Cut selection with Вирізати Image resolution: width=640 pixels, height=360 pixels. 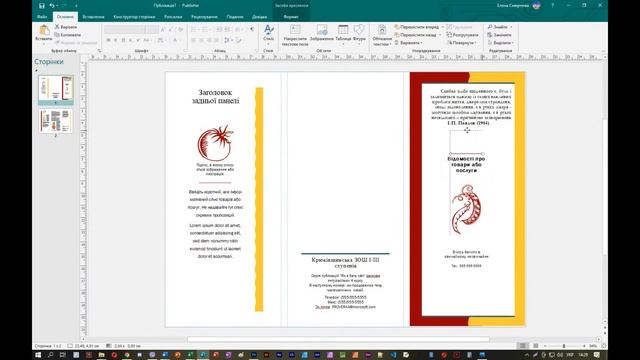tap(66, 27)
